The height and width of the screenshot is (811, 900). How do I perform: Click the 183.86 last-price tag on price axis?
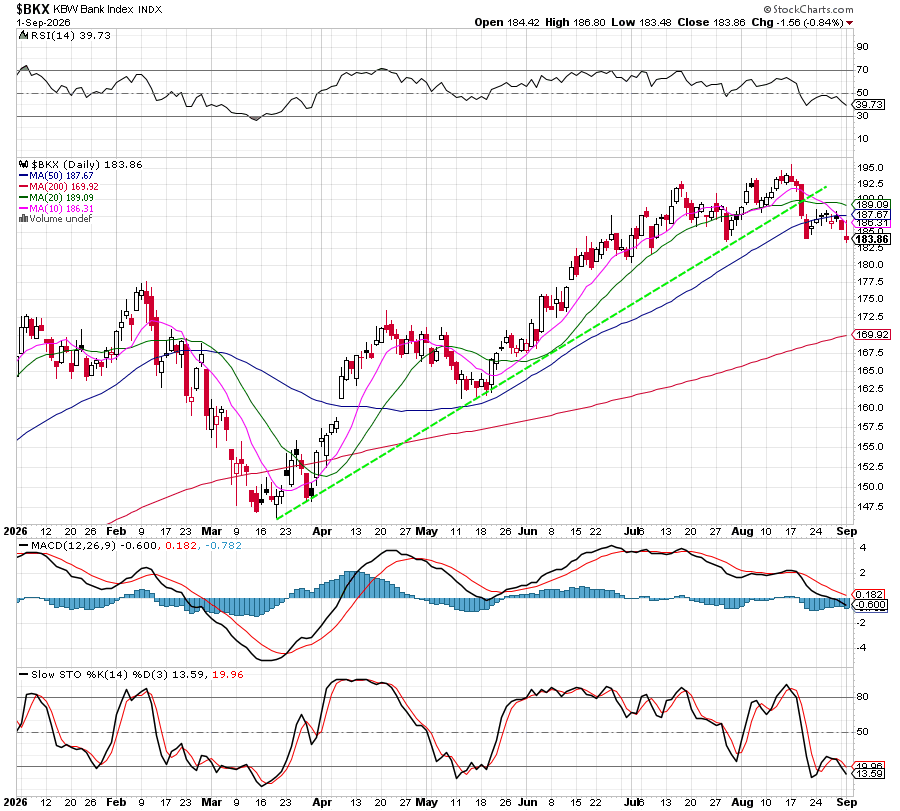point(872,239)
